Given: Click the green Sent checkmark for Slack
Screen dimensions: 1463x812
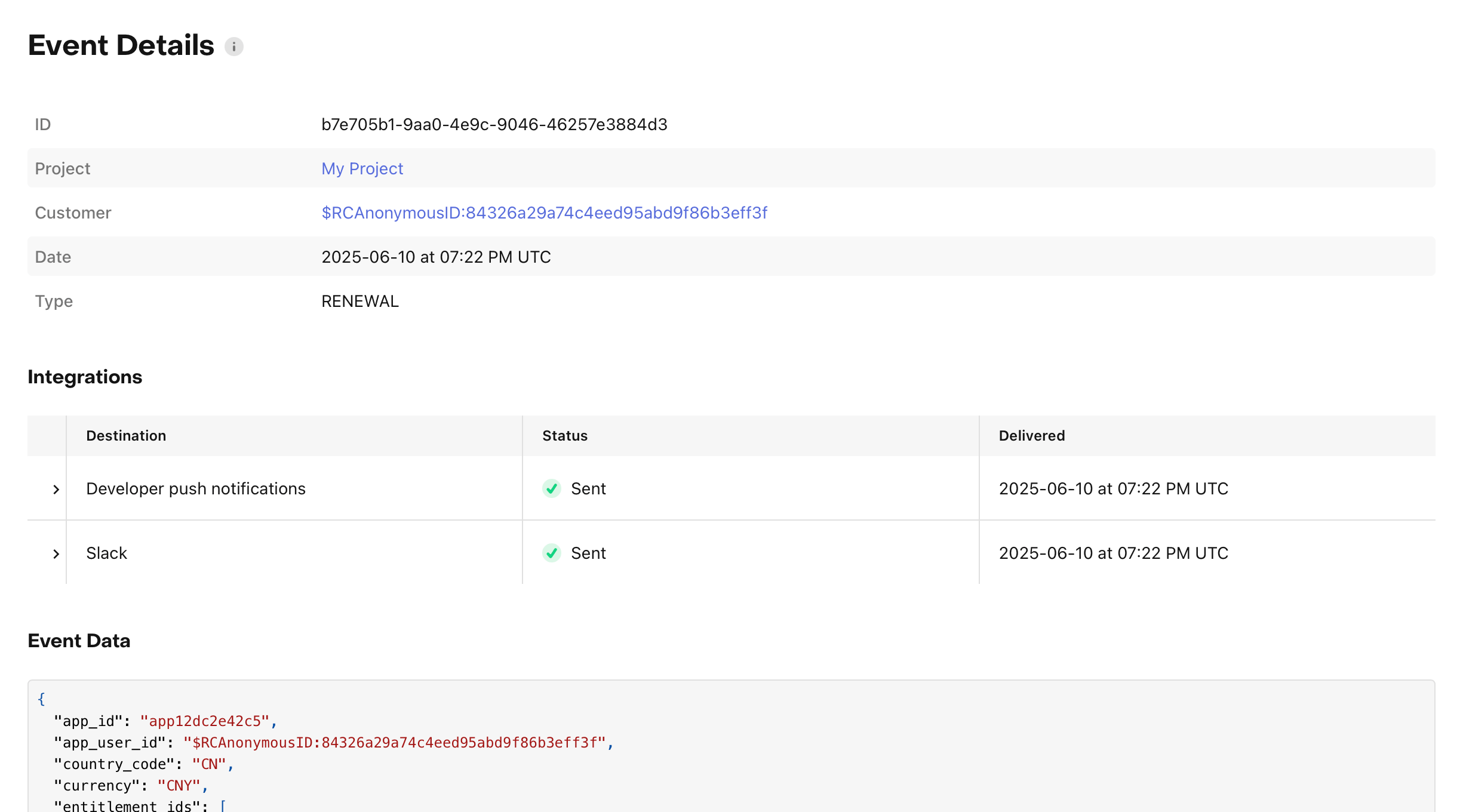Looking at the screenshot, I should tap(551, 553).
